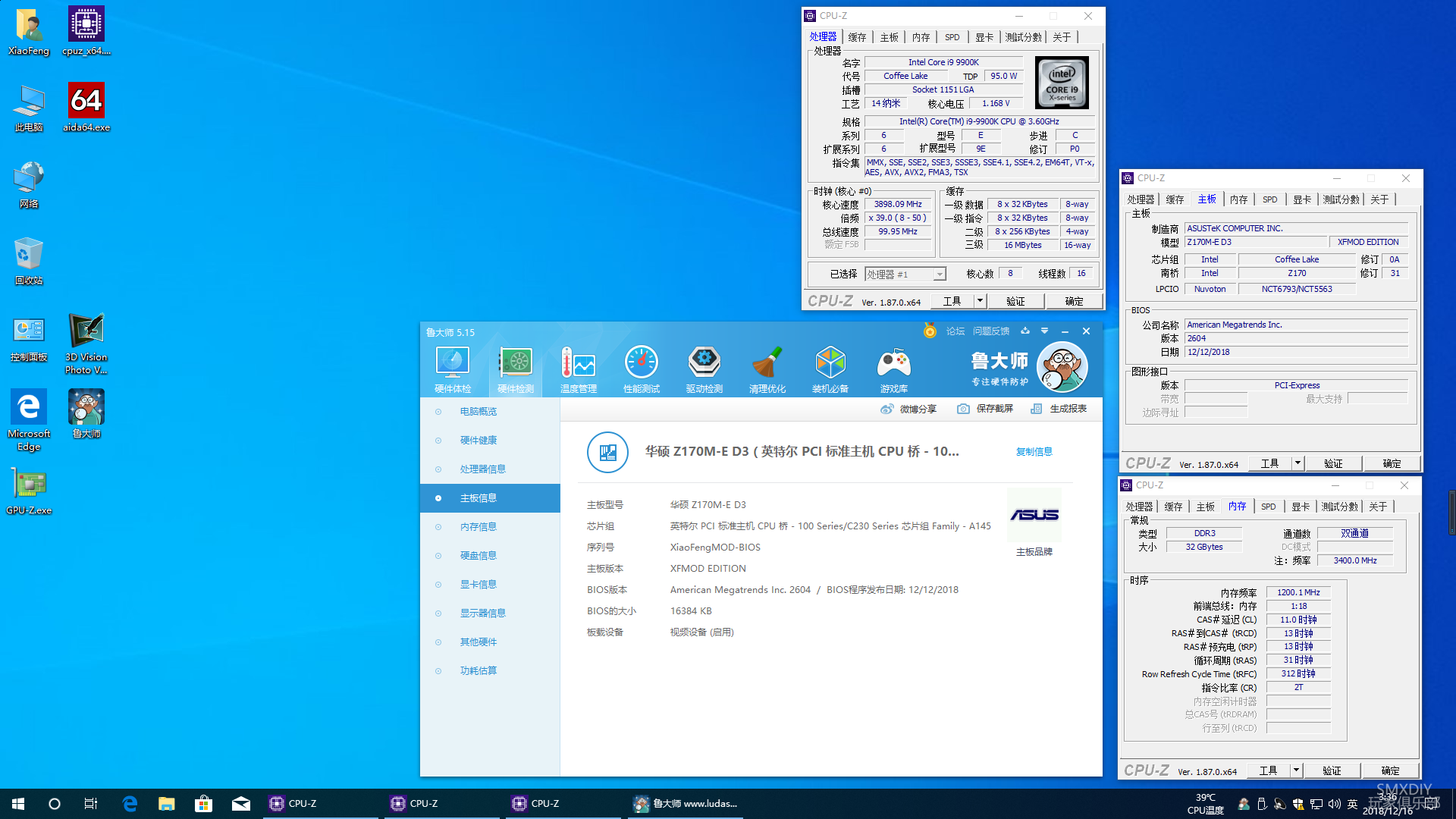Switch to 鲁大师 www.ludas taskbar window

pyautogui.click(x=686, y=804)
